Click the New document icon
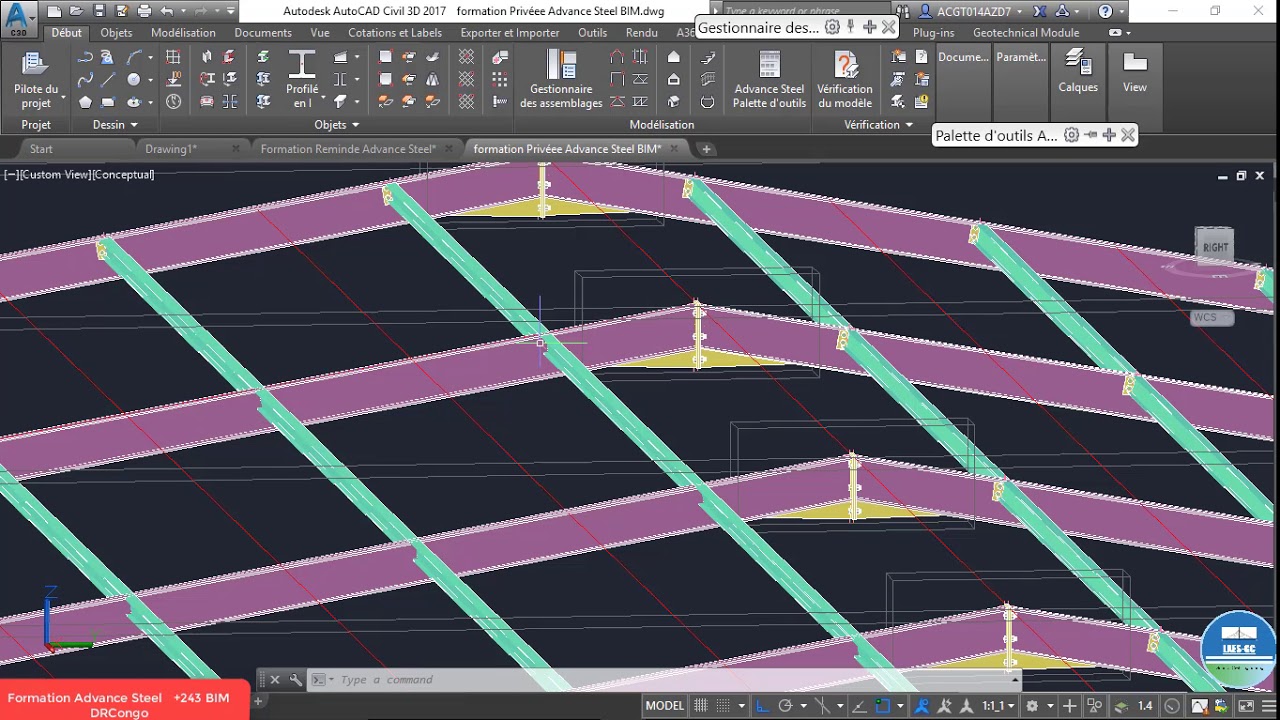This screenshot has width=1280, height=720. click(x=54, y=11)
